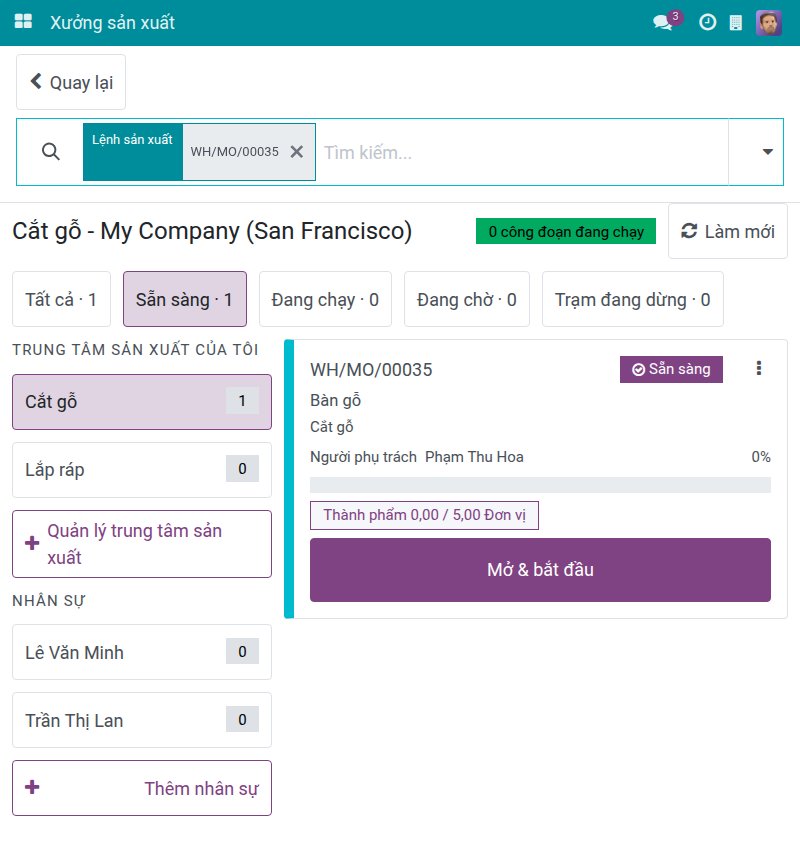
Task: Open the main apps grid menu
Action: (x=23, y=22)
